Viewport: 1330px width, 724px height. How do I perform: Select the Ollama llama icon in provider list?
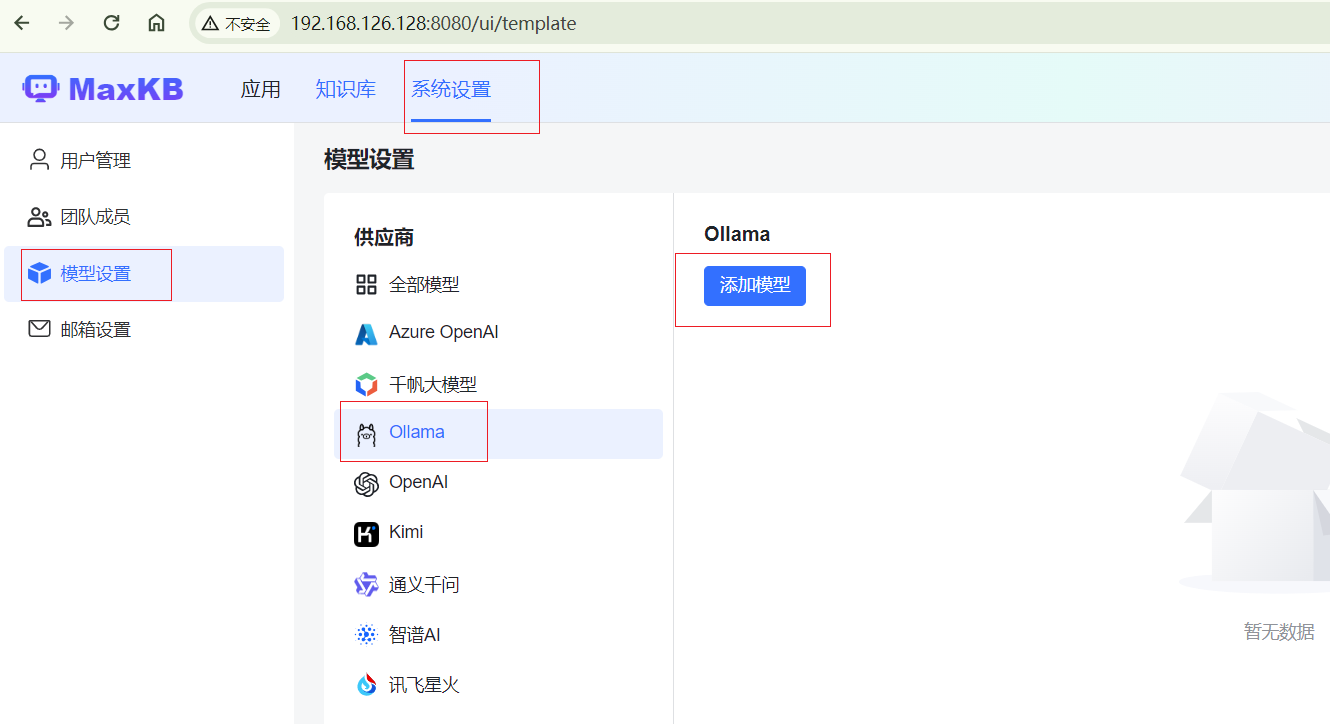click(366, 431)
